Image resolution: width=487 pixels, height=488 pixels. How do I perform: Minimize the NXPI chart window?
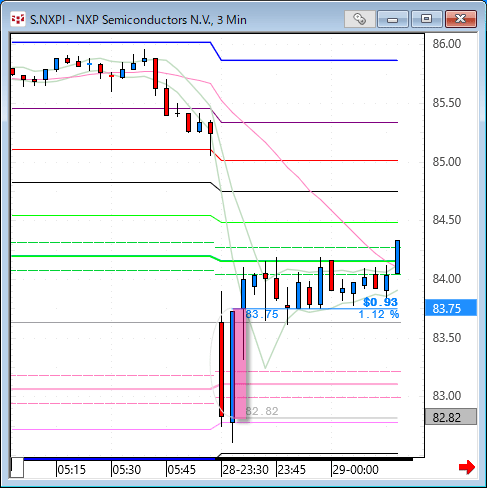(393, 19)
